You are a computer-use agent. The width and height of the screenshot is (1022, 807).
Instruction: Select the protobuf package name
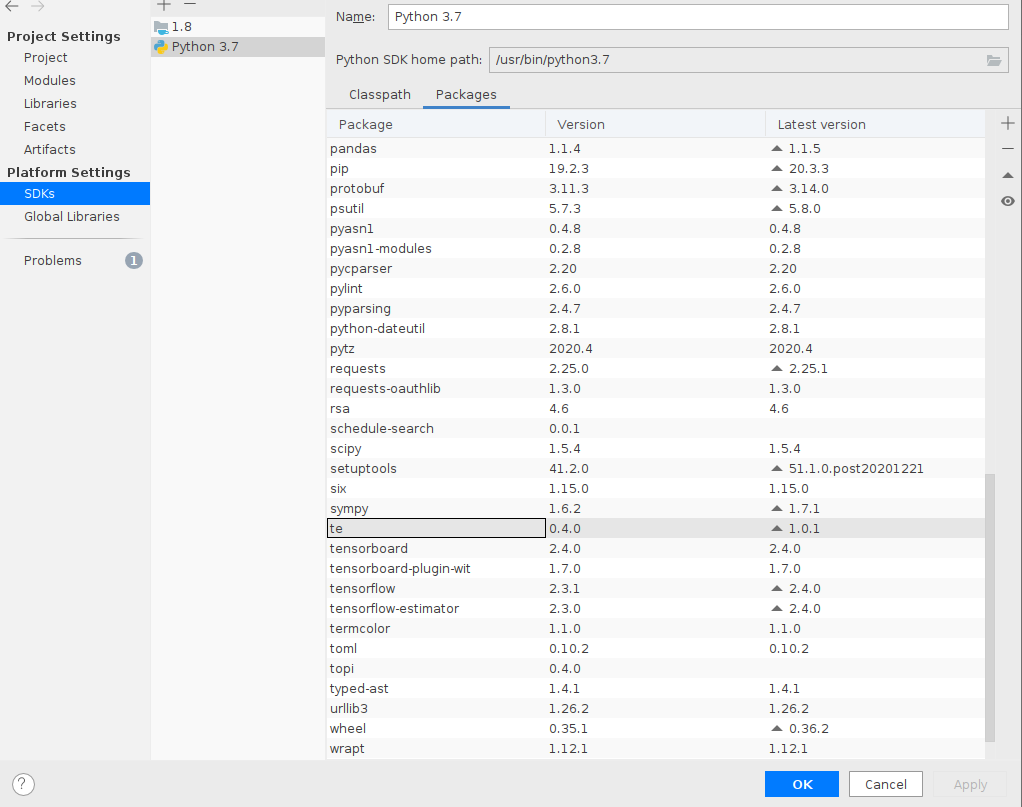point(357,189)
